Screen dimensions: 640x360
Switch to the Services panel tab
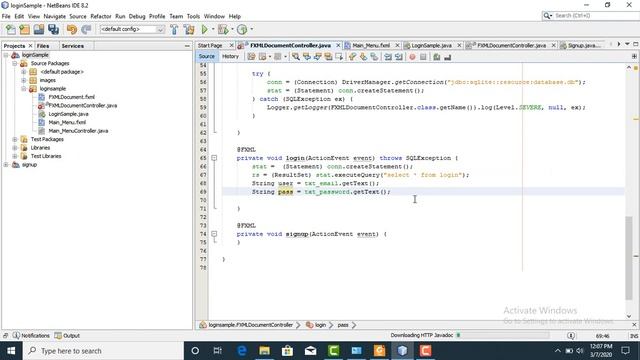(x=73, y=46)
